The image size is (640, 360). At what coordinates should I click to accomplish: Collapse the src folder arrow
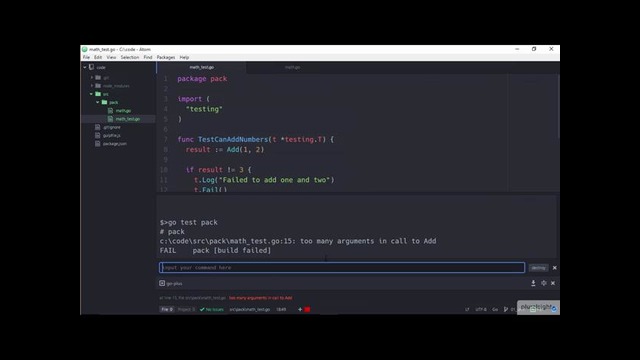tap(91, 94)
